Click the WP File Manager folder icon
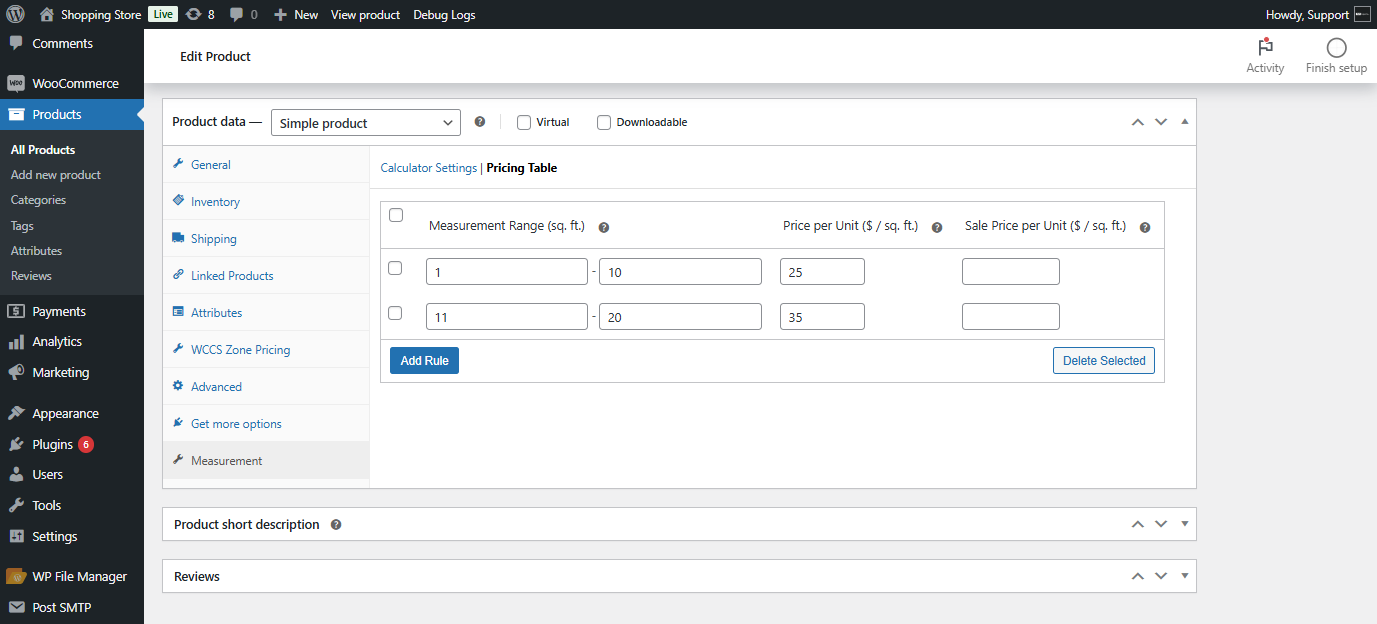The width and height of the screenshot is (1377, 624). tap(16, 576)
